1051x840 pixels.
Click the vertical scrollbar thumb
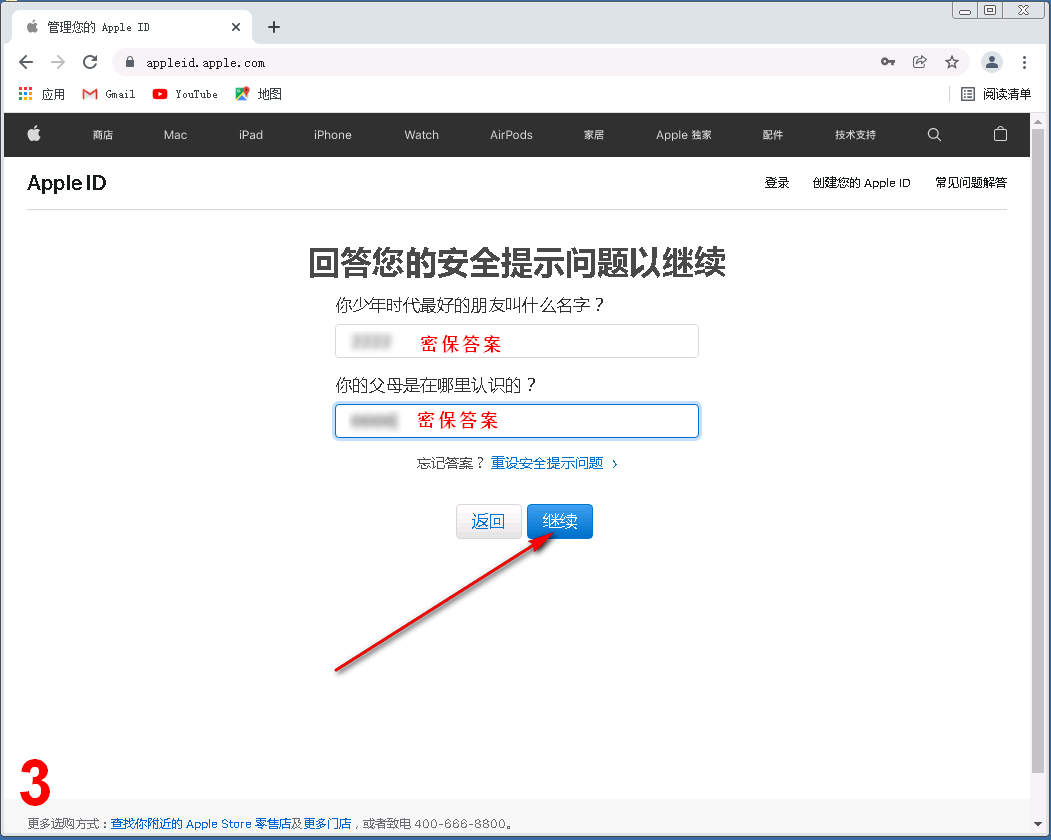(1038, 449)
